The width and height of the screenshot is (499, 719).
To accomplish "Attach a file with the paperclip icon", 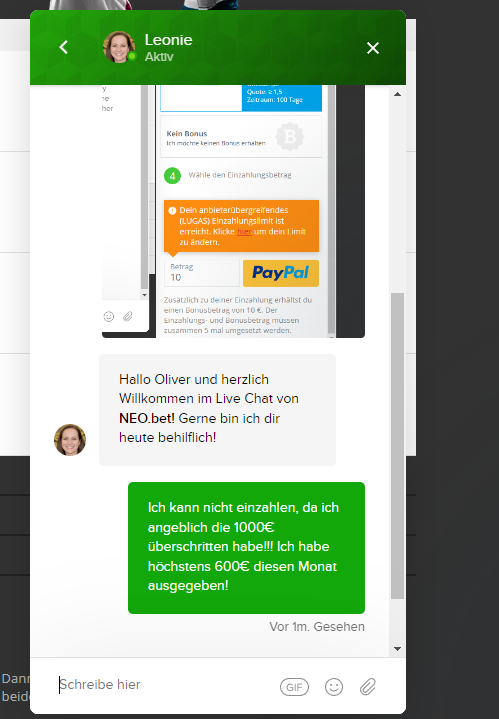I will click(x=368, y=687).
